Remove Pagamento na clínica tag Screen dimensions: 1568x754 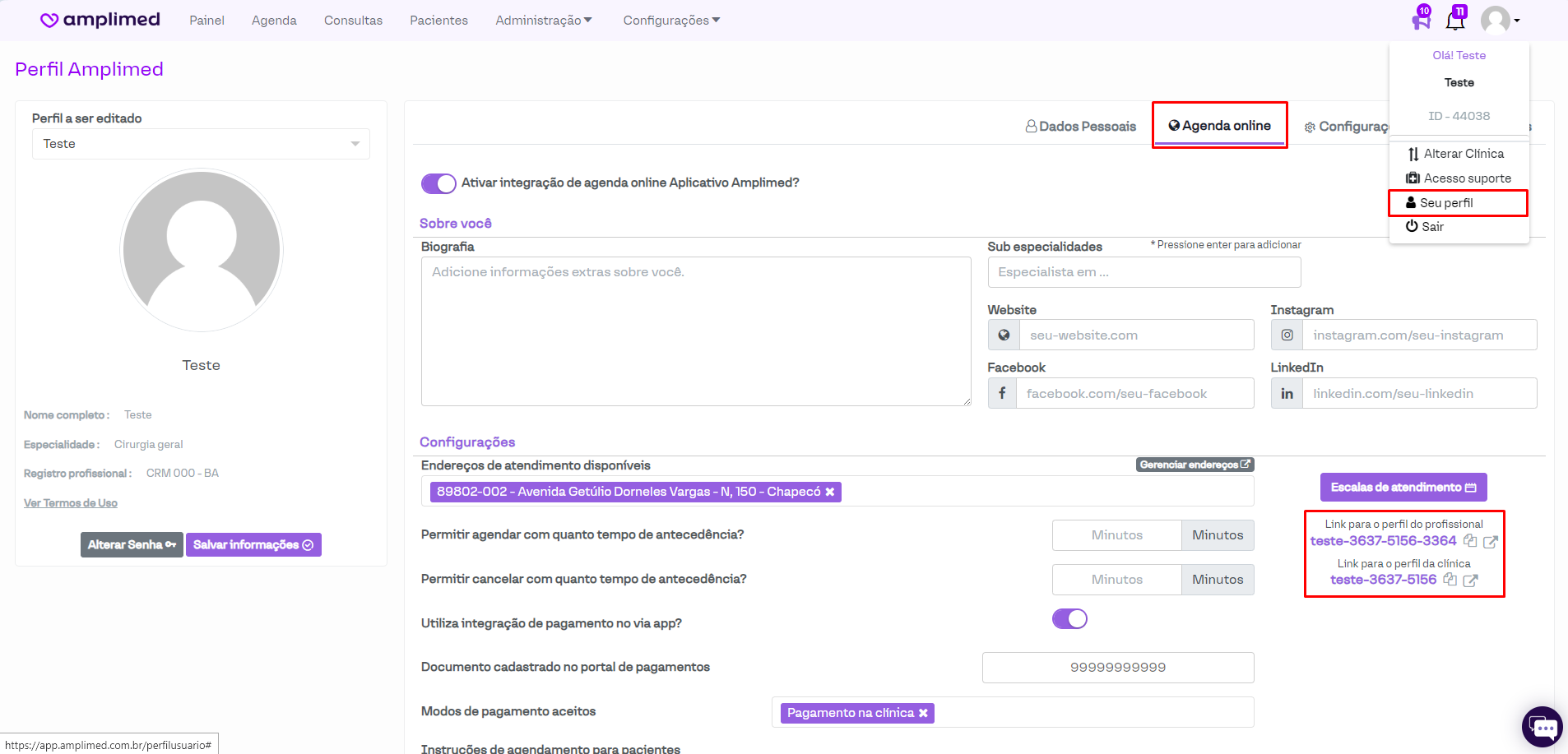(x=923, y=713)
